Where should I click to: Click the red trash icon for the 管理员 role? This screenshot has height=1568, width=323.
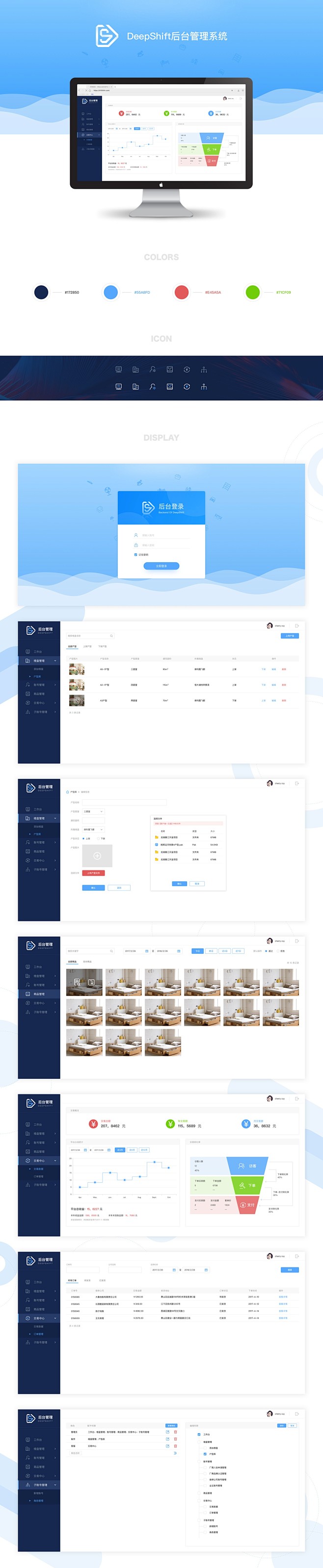(x=176, y=1432)
